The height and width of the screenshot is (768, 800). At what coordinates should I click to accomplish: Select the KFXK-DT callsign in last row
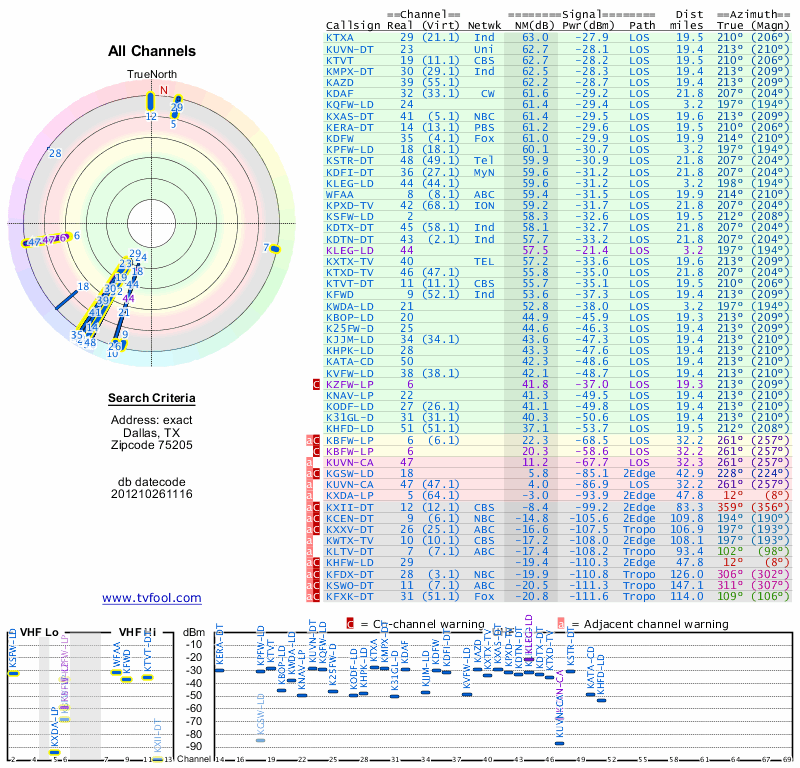point(349,596)
